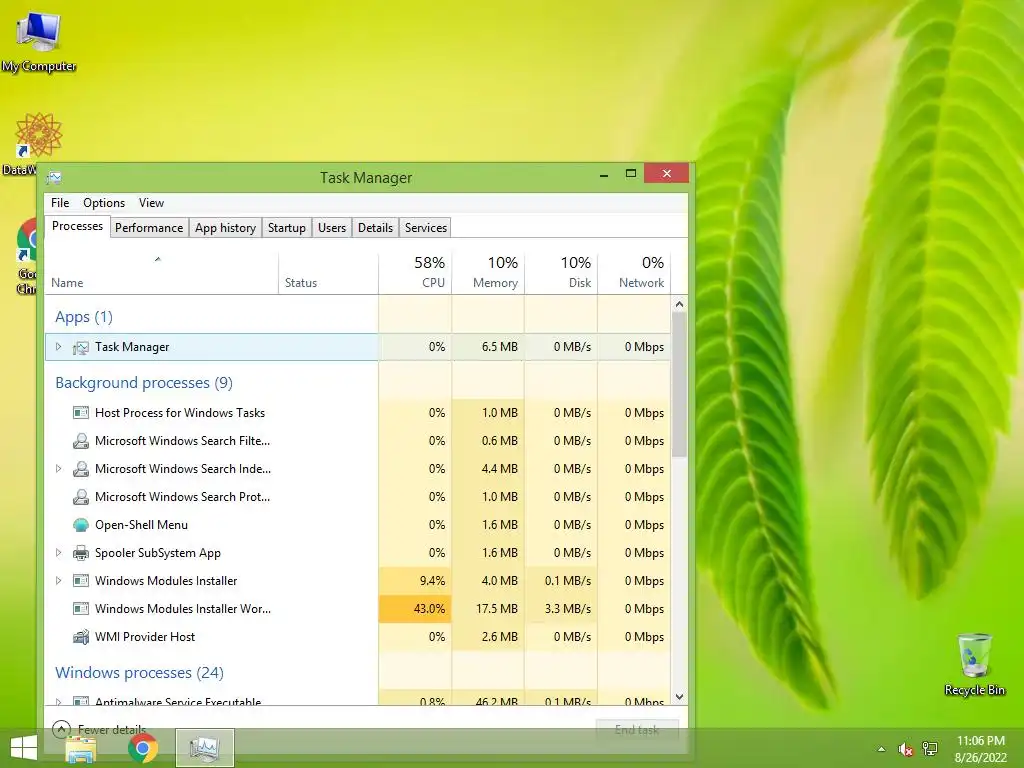
Task: Click the Spooler SubSystem App printer icon
Action: [x=81, y=553]
